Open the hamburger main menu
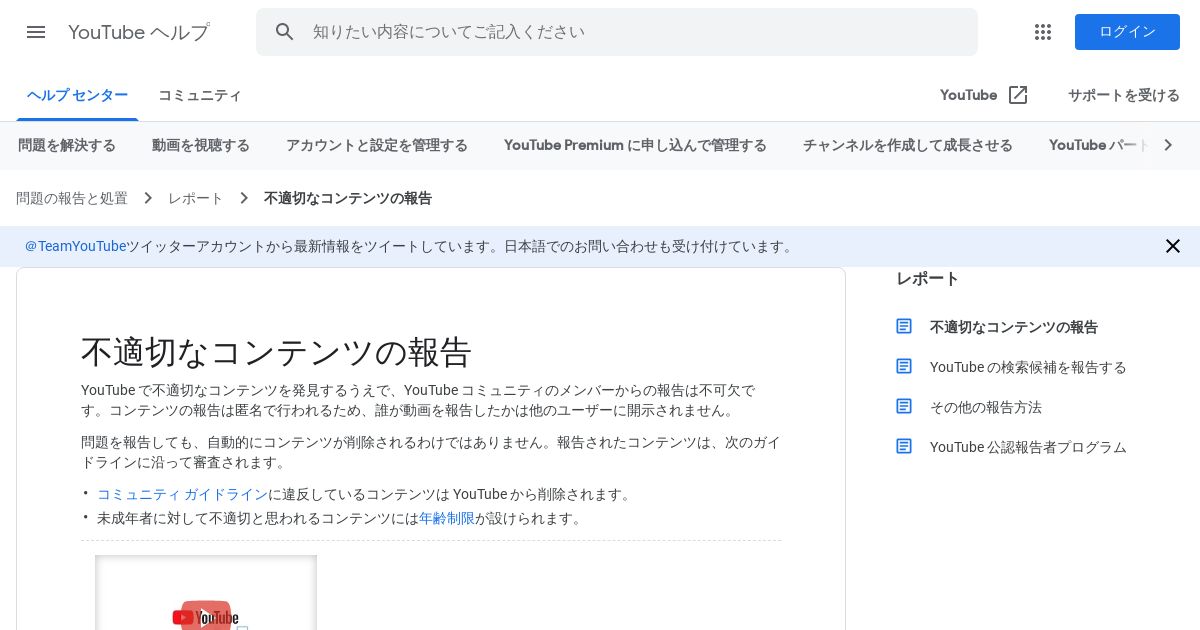 point(36,32)
